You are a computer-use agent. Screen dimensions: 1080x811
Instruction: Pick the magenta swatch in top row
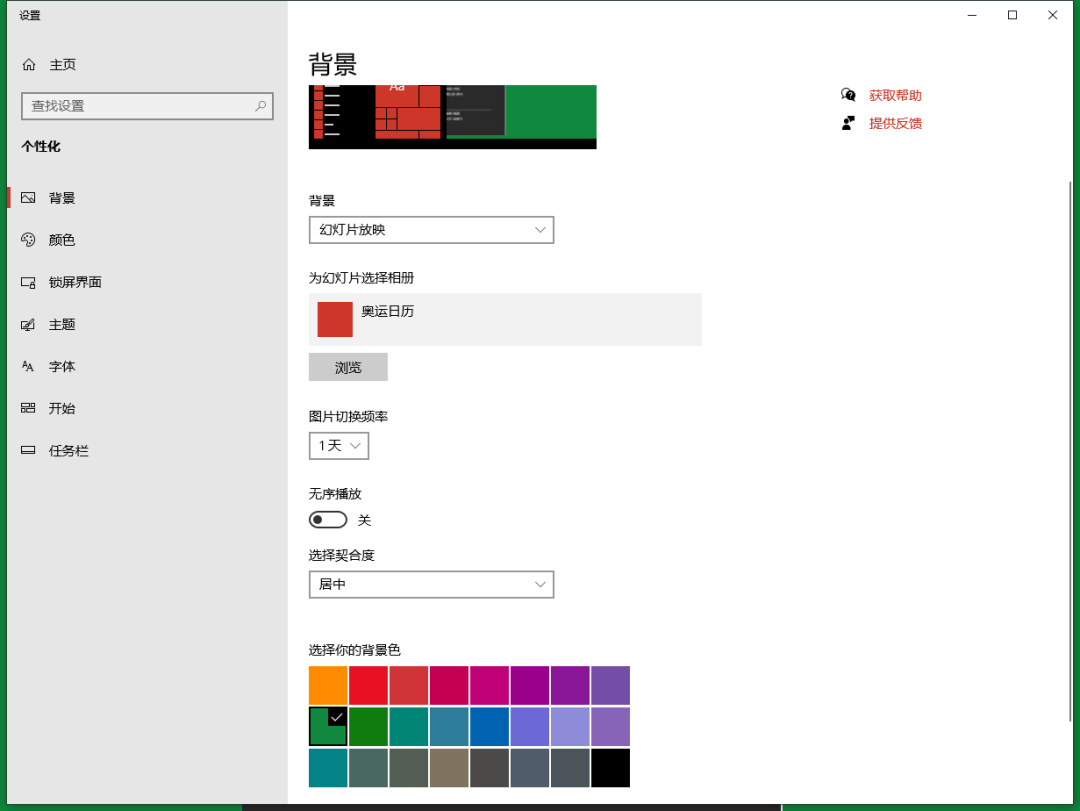pos(489,686)
